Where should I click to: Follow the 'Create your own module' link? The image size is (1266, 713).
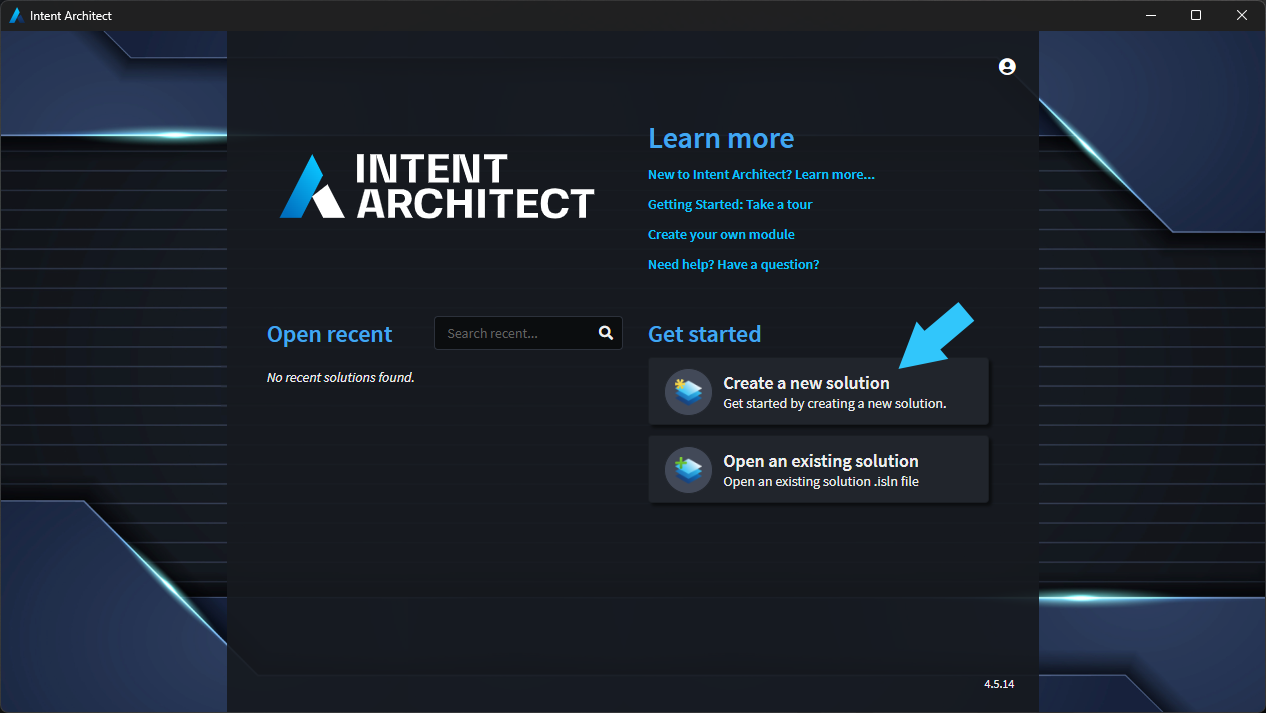pyautogui.click(x=721, y=234)
